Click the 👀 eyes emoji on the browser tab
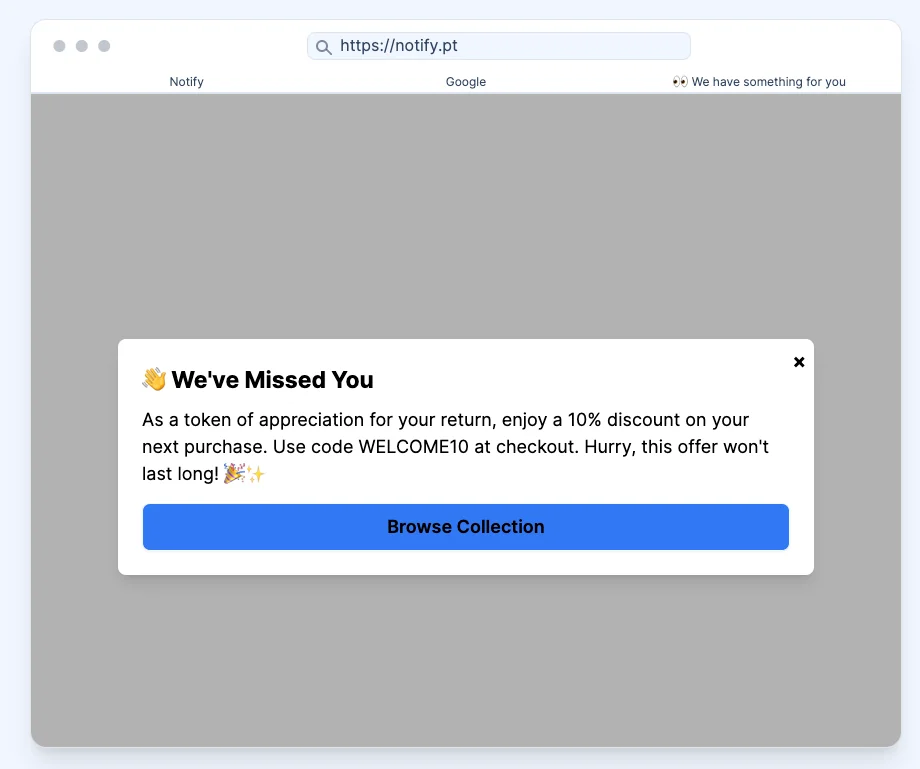920x769 pixels. coord(680,81)
